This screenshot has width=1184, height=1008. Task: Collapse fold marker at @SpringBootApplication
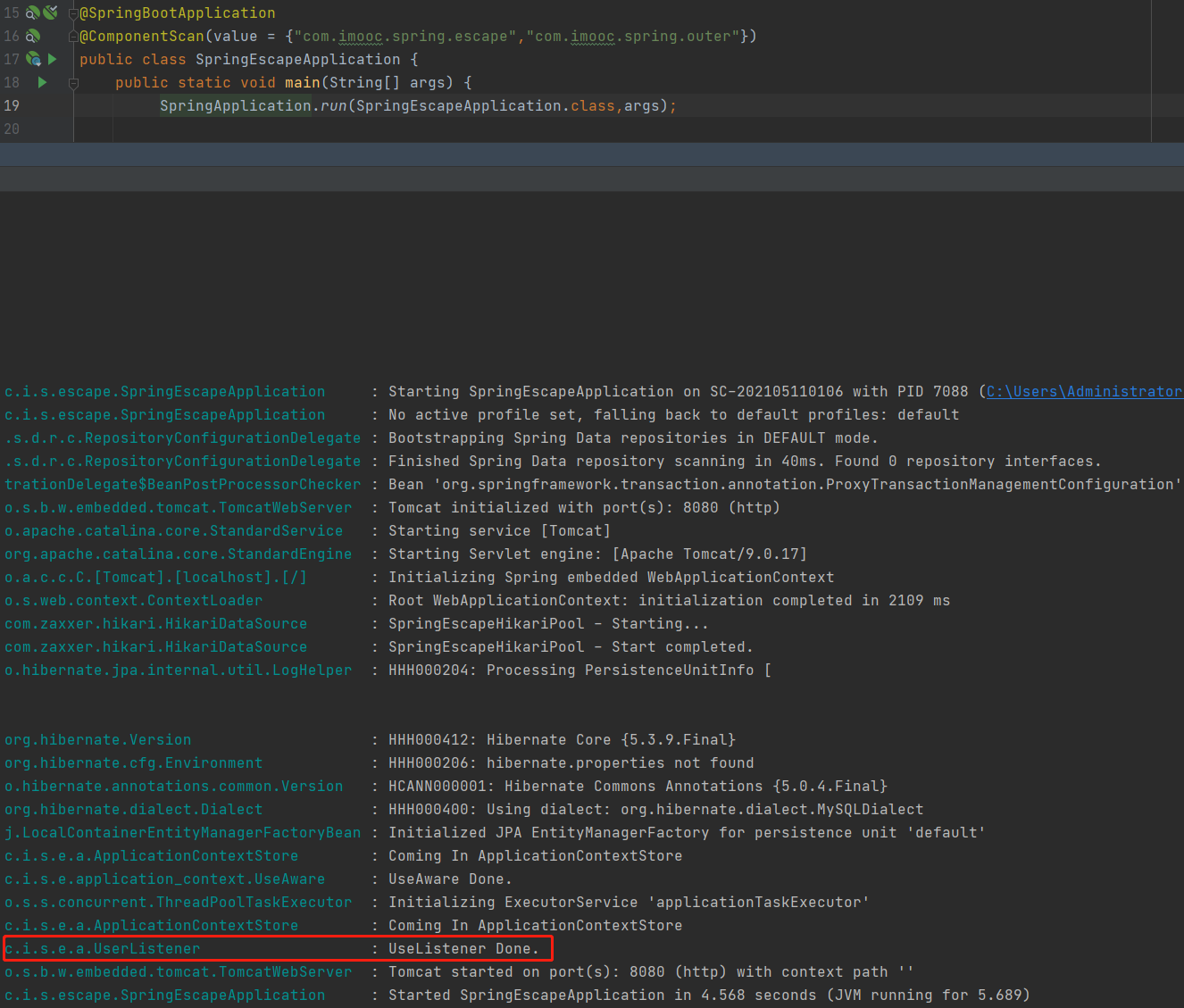(73, 13)
